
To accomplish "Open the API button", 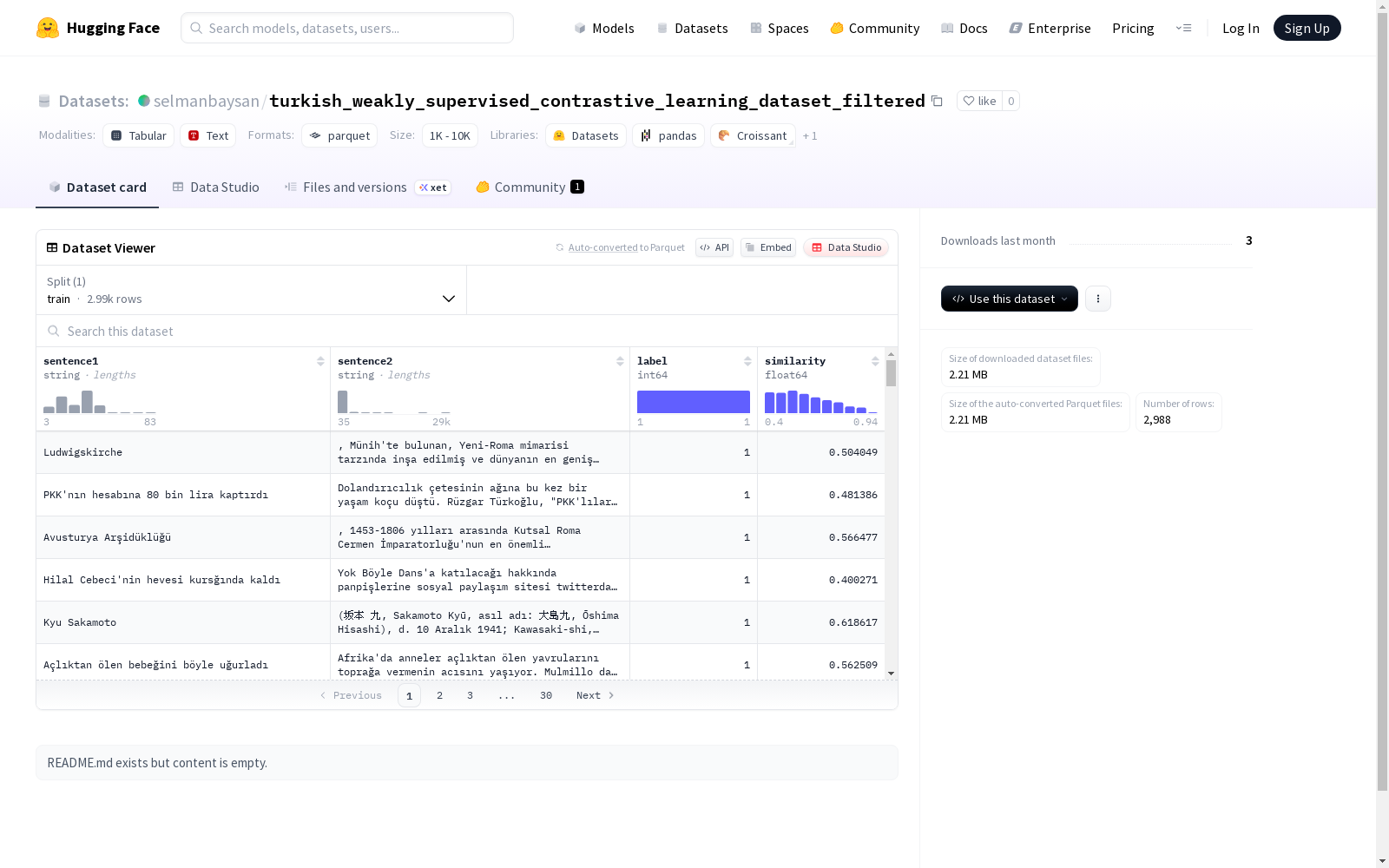I will coord(714,247).
